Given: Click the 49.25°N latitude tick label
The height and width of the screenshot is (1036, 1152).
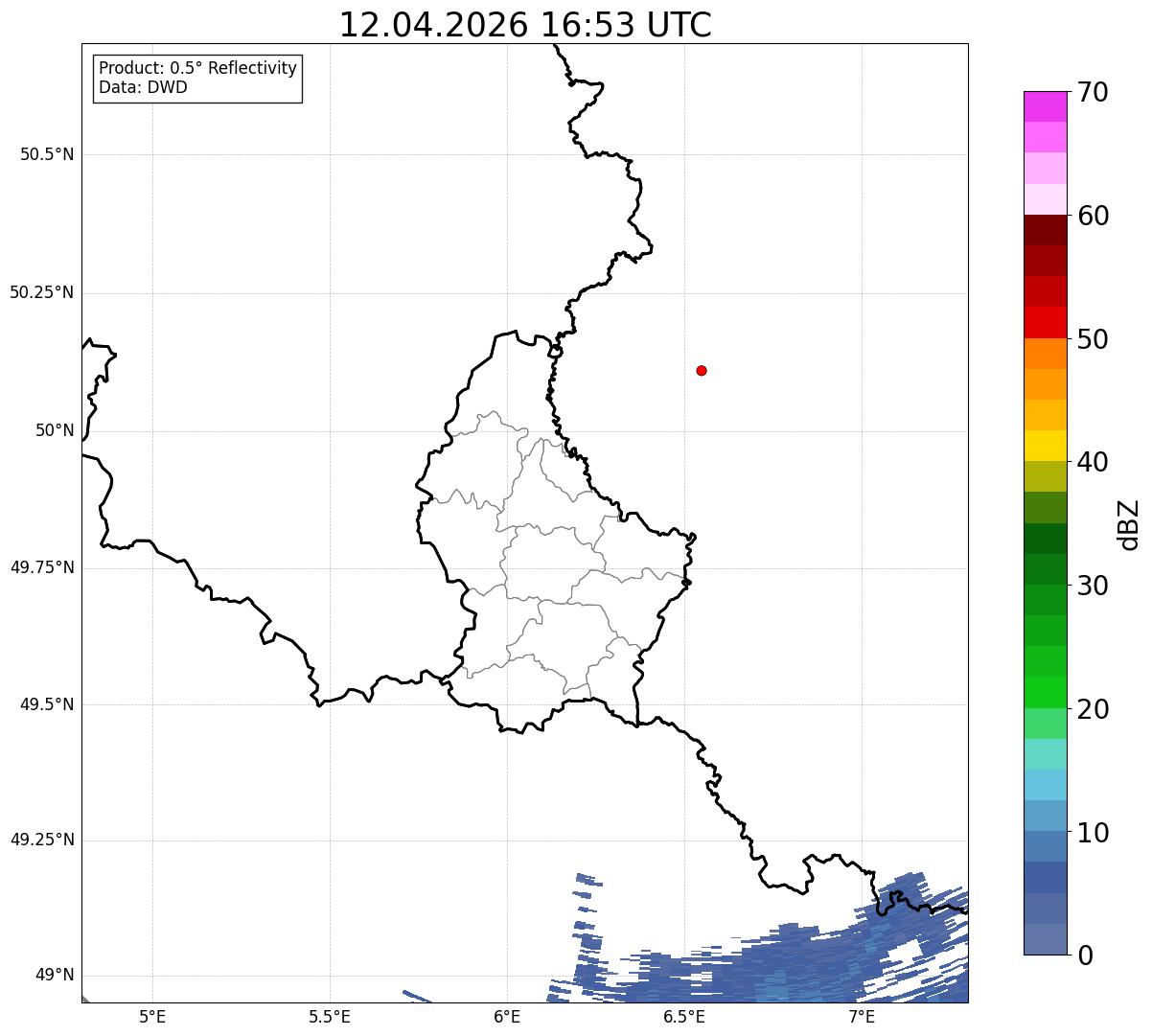Looking at the screenshot, I should (42, 840).
